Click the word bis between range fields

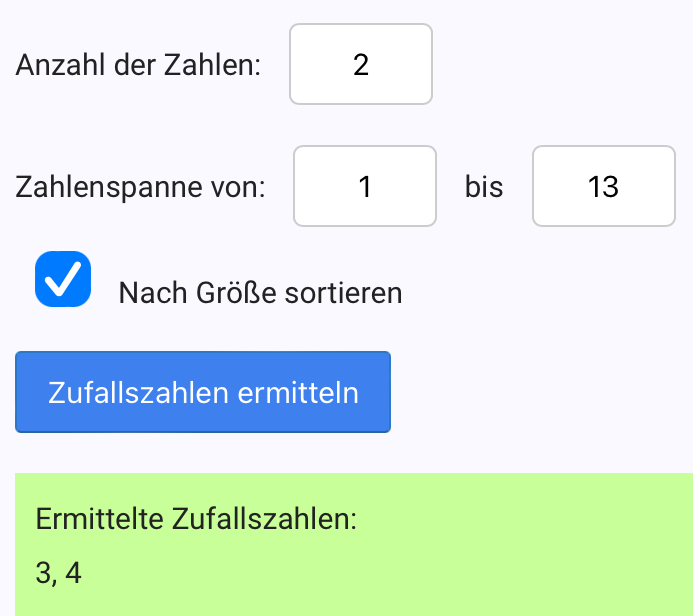tap(484, 187)
